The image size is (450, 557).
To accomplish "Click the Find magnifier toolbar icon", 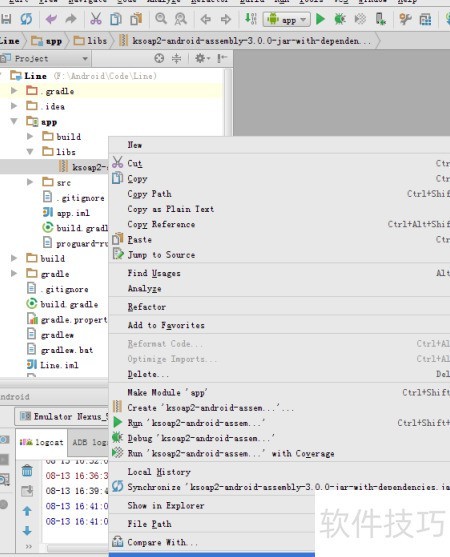I will 161,19.
